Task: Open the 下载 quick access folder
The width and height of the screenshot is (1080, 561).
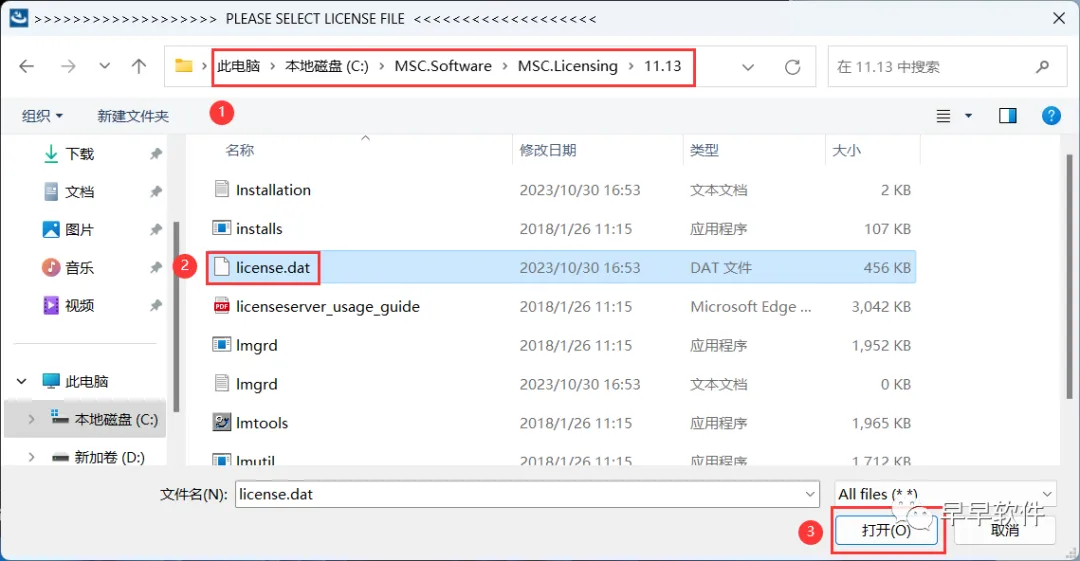Action: [x=79, y=154]
